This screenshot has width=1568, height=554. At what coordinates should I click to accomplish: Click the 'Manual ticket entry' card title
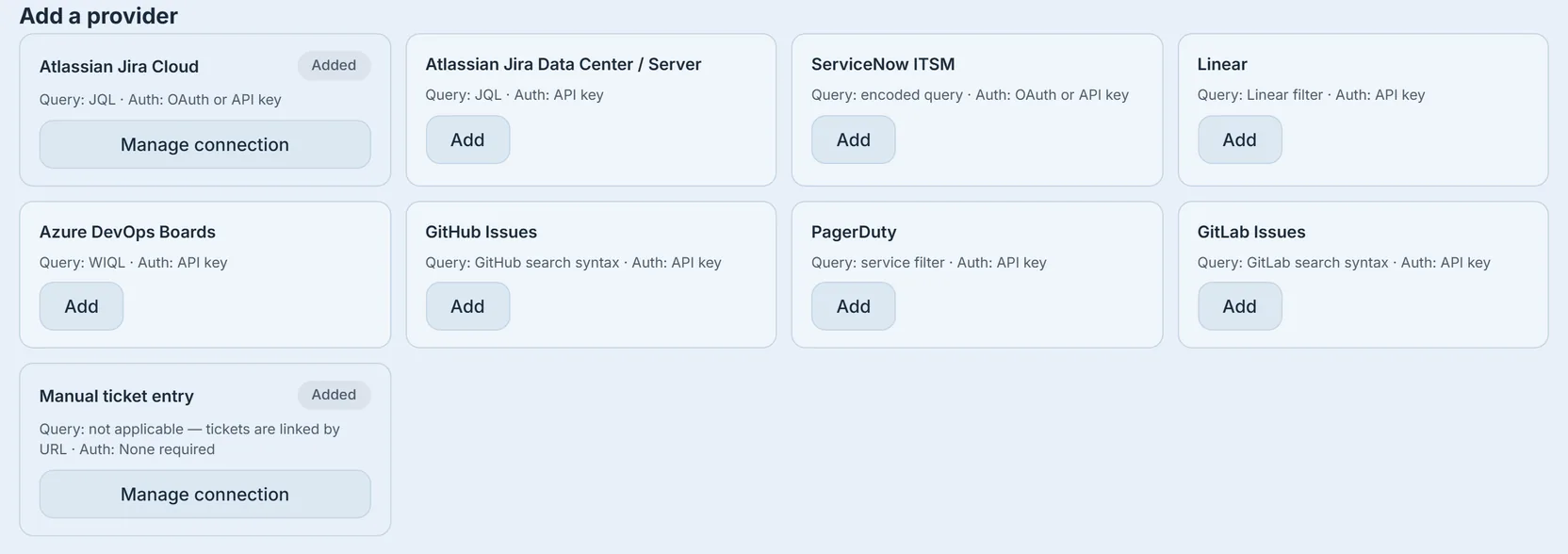pyautogui.click(x=117, y=397)
